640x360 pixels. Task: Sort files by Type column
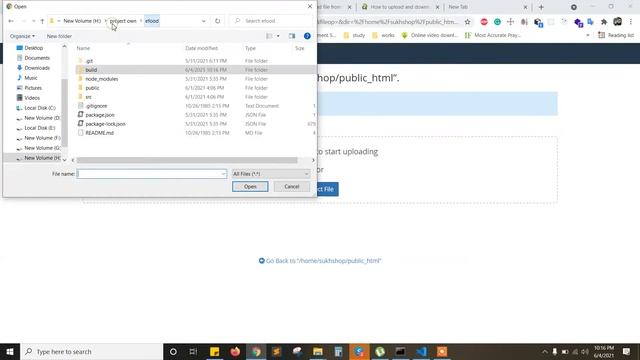(250, 48)
